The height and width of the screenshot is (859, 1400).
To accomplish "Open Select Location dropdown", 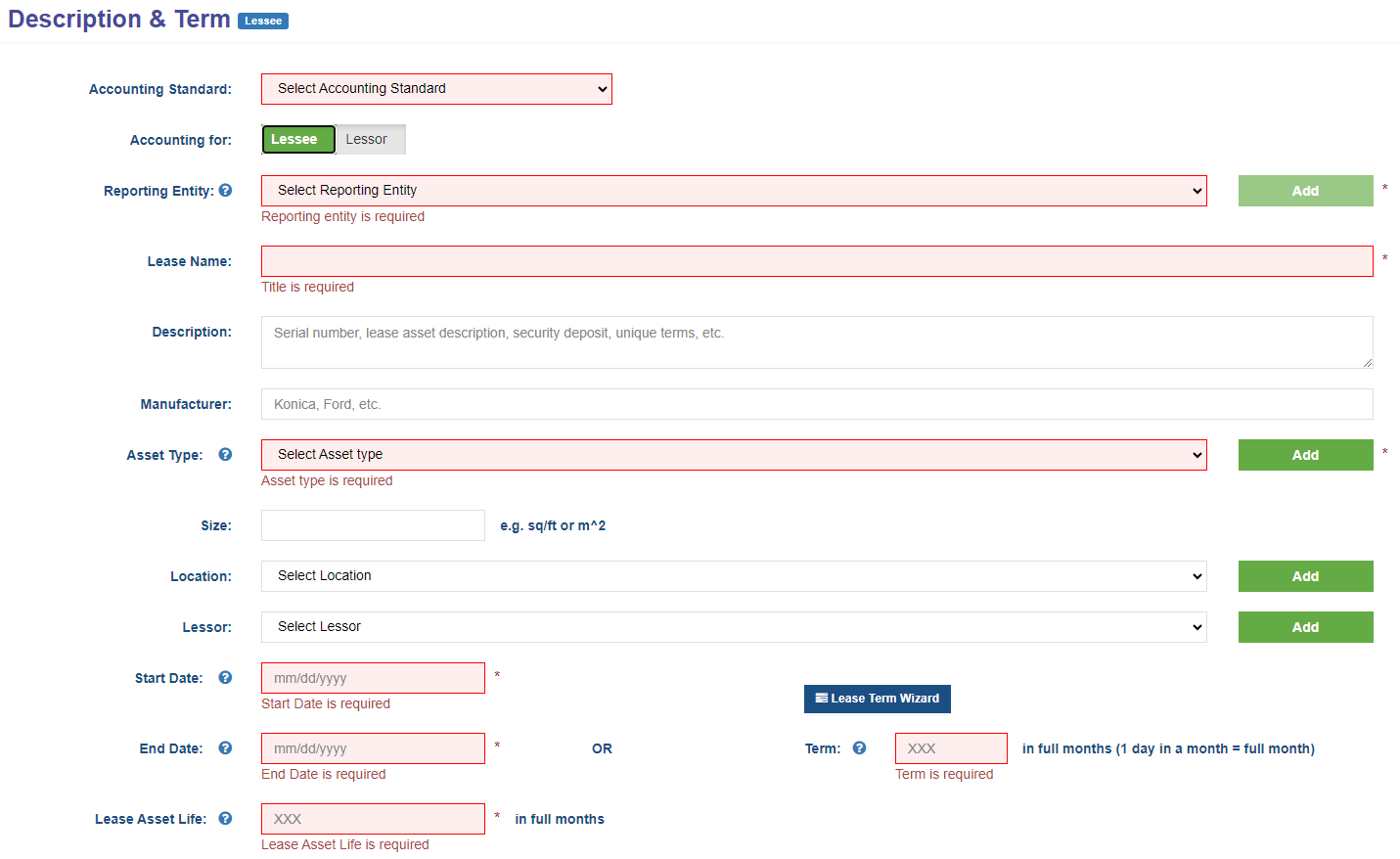I will [x=734, y=576].
